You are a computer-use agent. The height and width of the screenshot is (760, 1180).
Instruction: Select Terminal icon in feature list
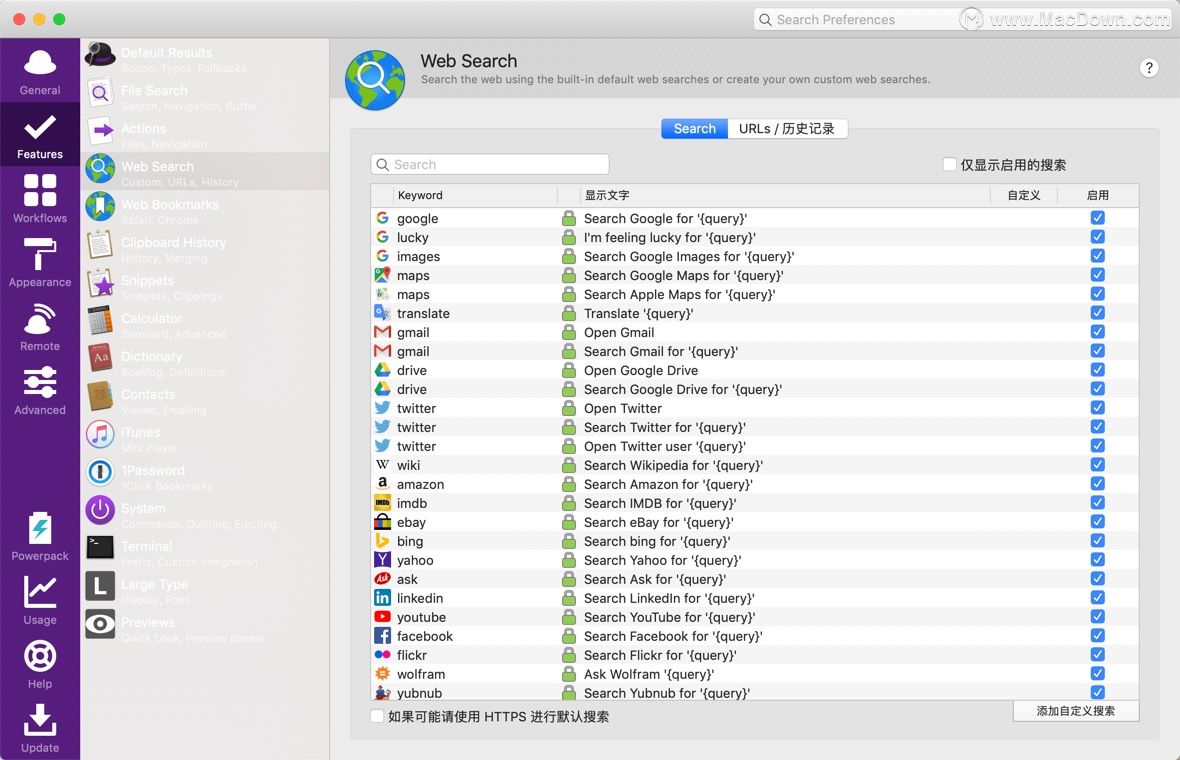click(100, 548)
